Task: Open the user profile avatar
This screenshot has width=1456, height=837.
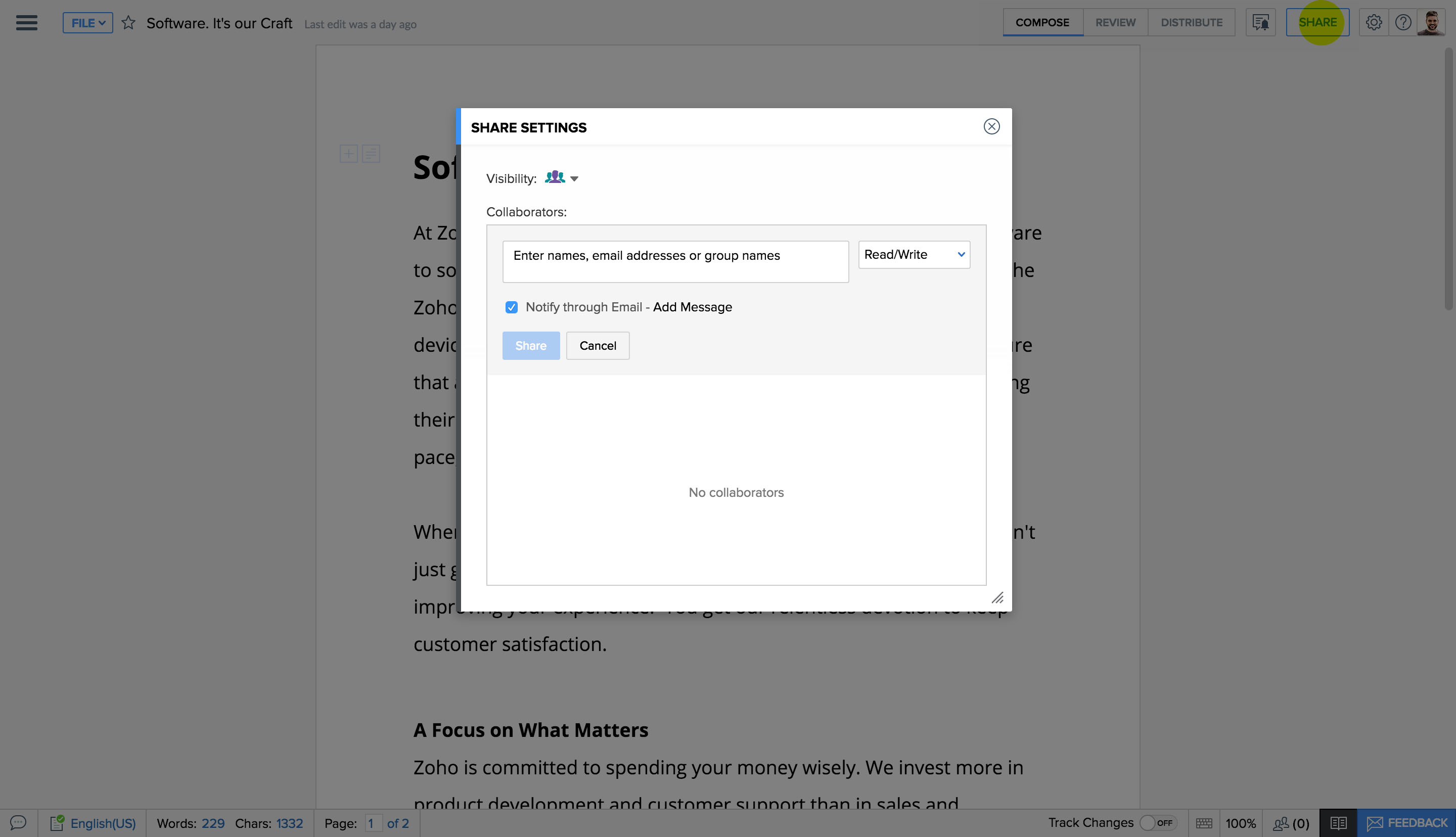Action: point(1431,22)
